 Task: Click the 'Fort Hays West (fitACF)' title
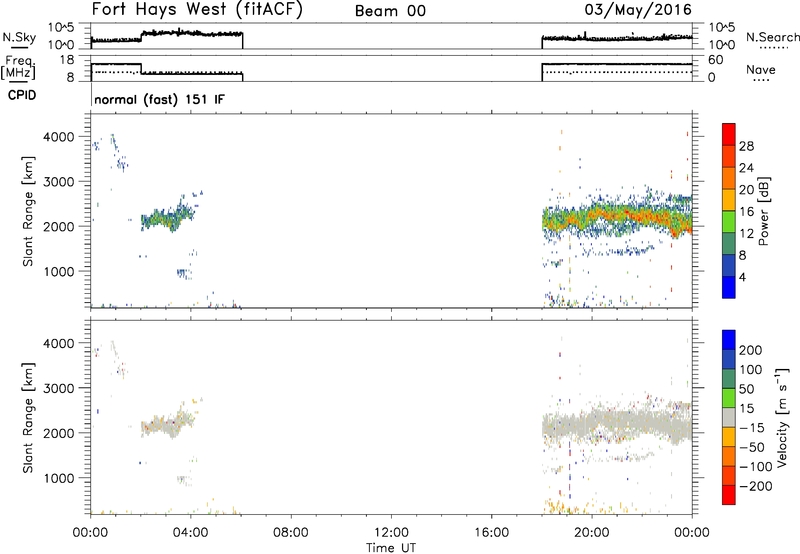coord(197,10)
